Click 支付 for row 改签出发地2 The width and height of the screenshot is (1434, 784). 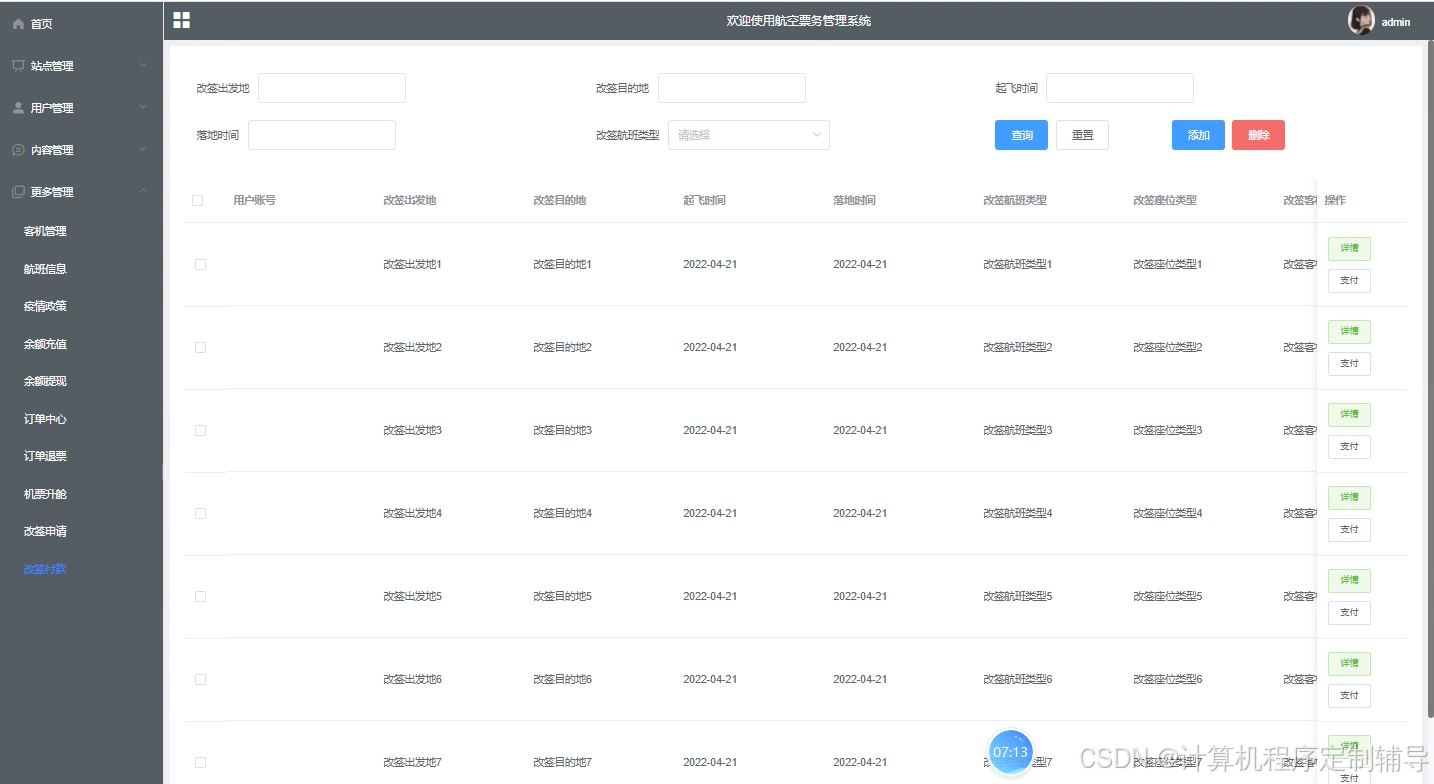(x=1349, y=364)
